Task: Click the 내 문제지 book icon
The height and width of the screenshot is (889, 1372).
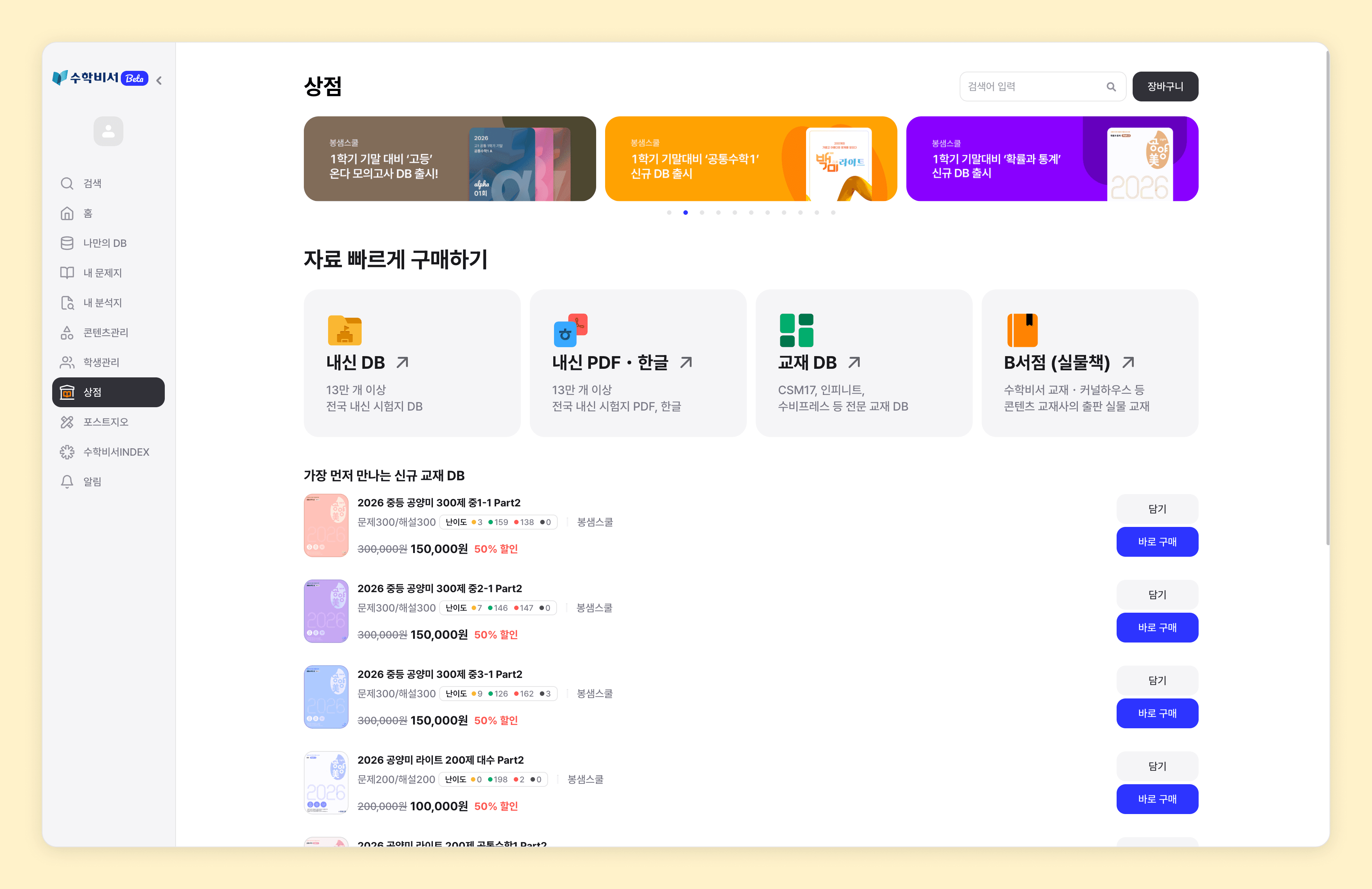Action: (67, 273)
